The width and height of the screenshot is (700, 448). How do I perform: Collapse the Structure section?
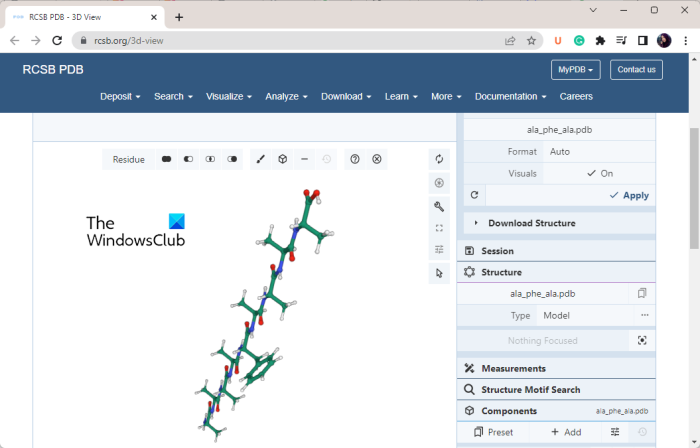(556, 272)
